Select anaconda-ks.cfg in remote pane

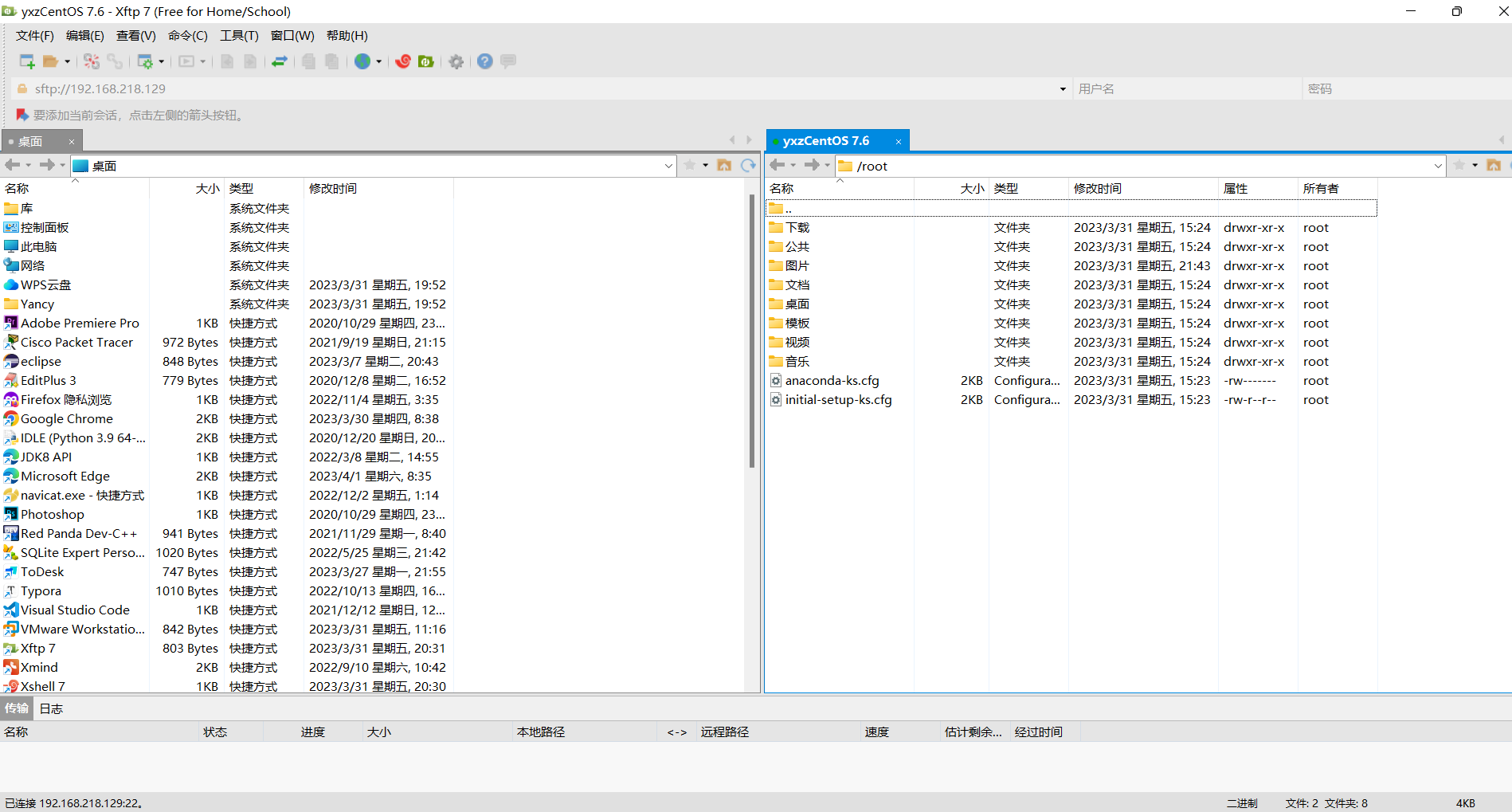[832, 381]
